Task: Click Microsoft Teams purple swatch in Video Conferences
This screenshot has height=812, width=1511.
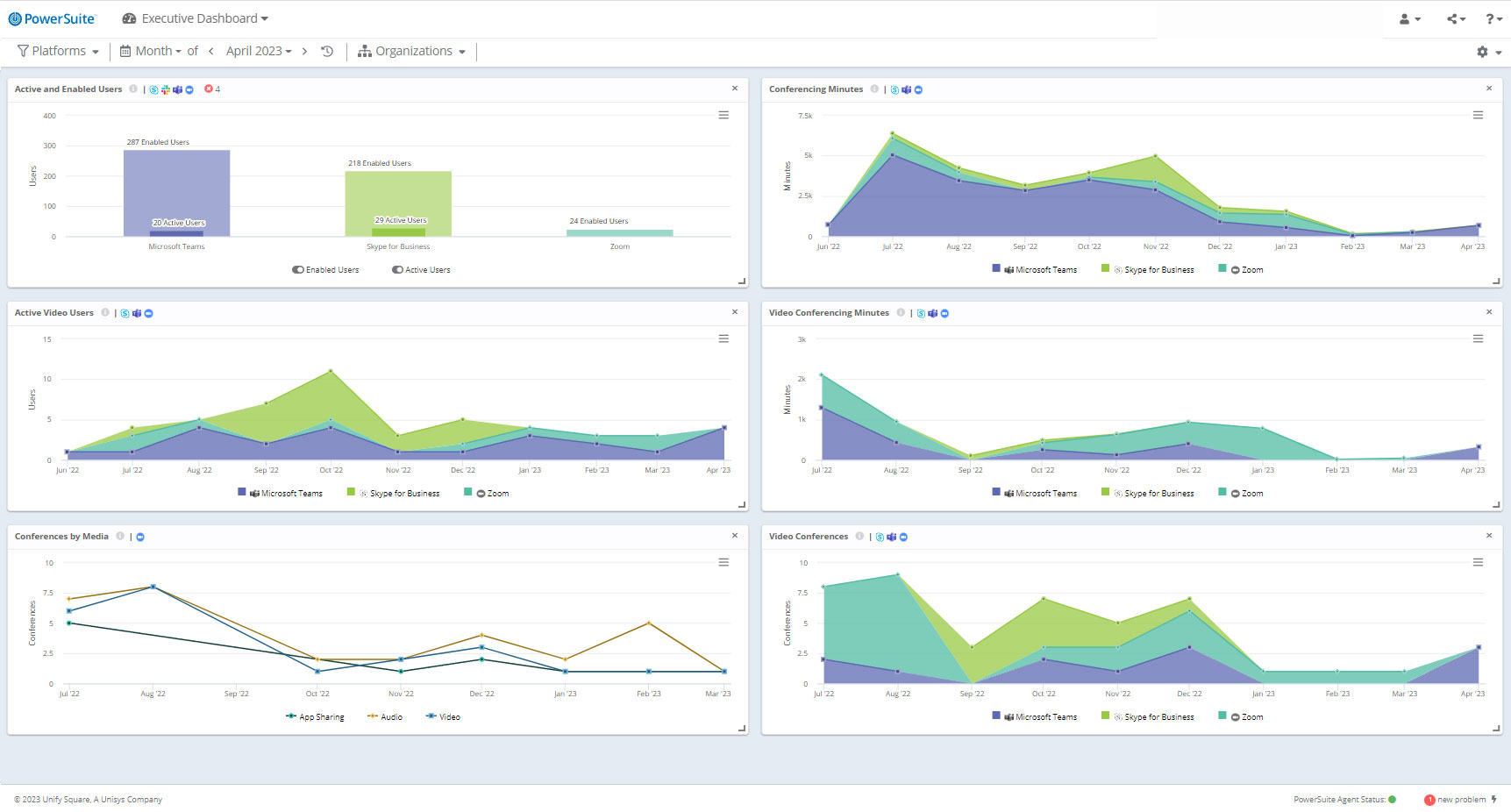Action: (996, 716)
